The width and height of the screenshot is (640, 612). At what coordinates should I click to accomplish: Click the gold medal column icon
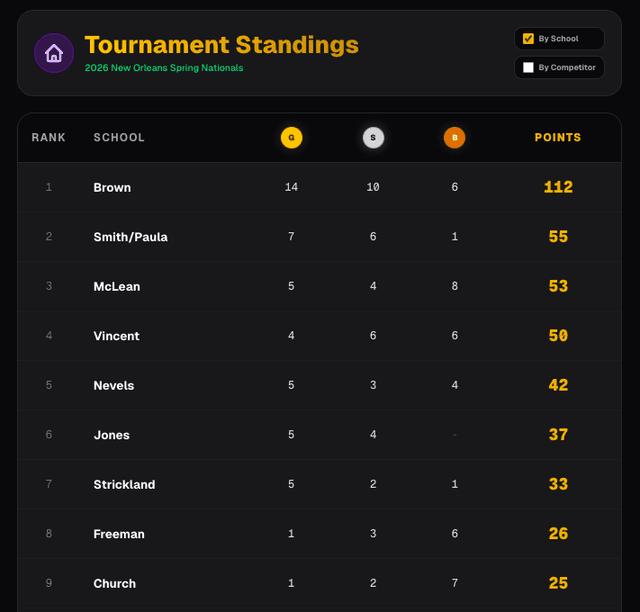tap(291, 138)
